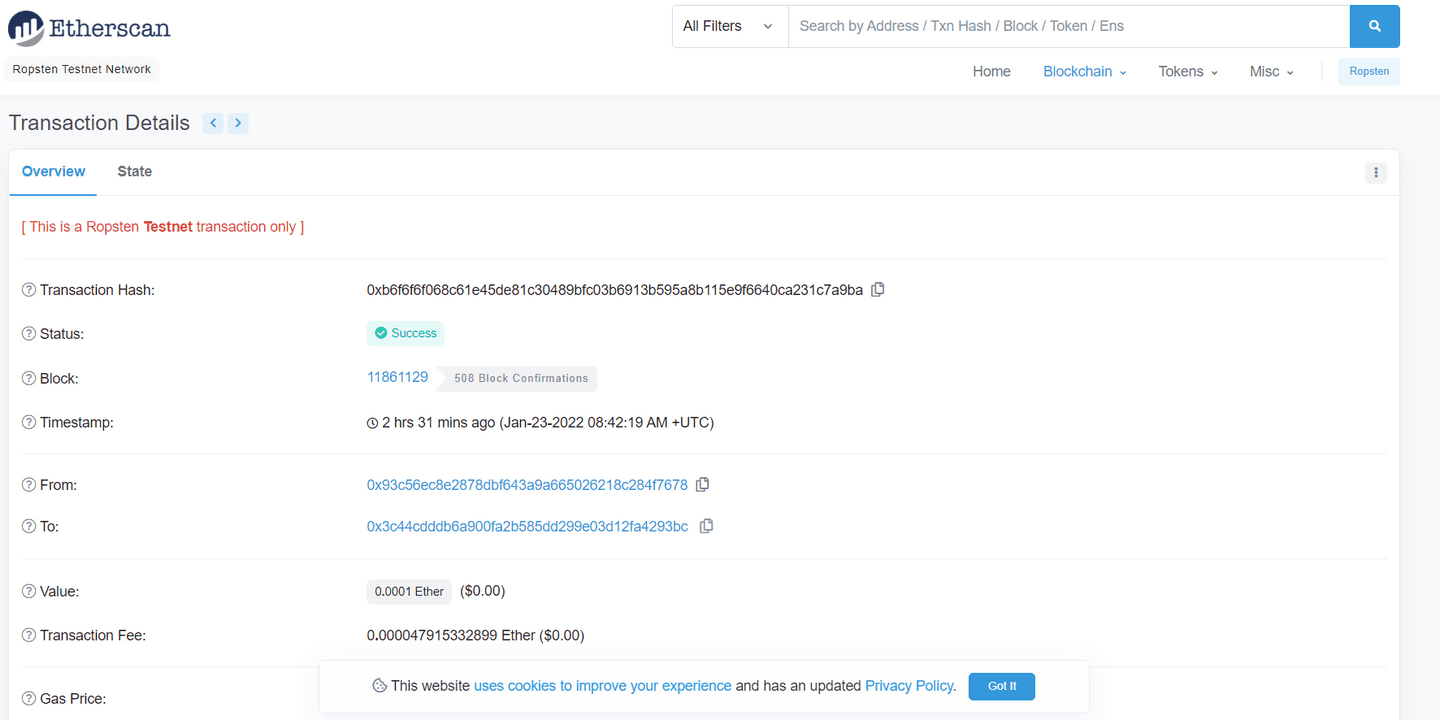
Task: Expand the Misc menu
Action: click(x=1272, y=71)
